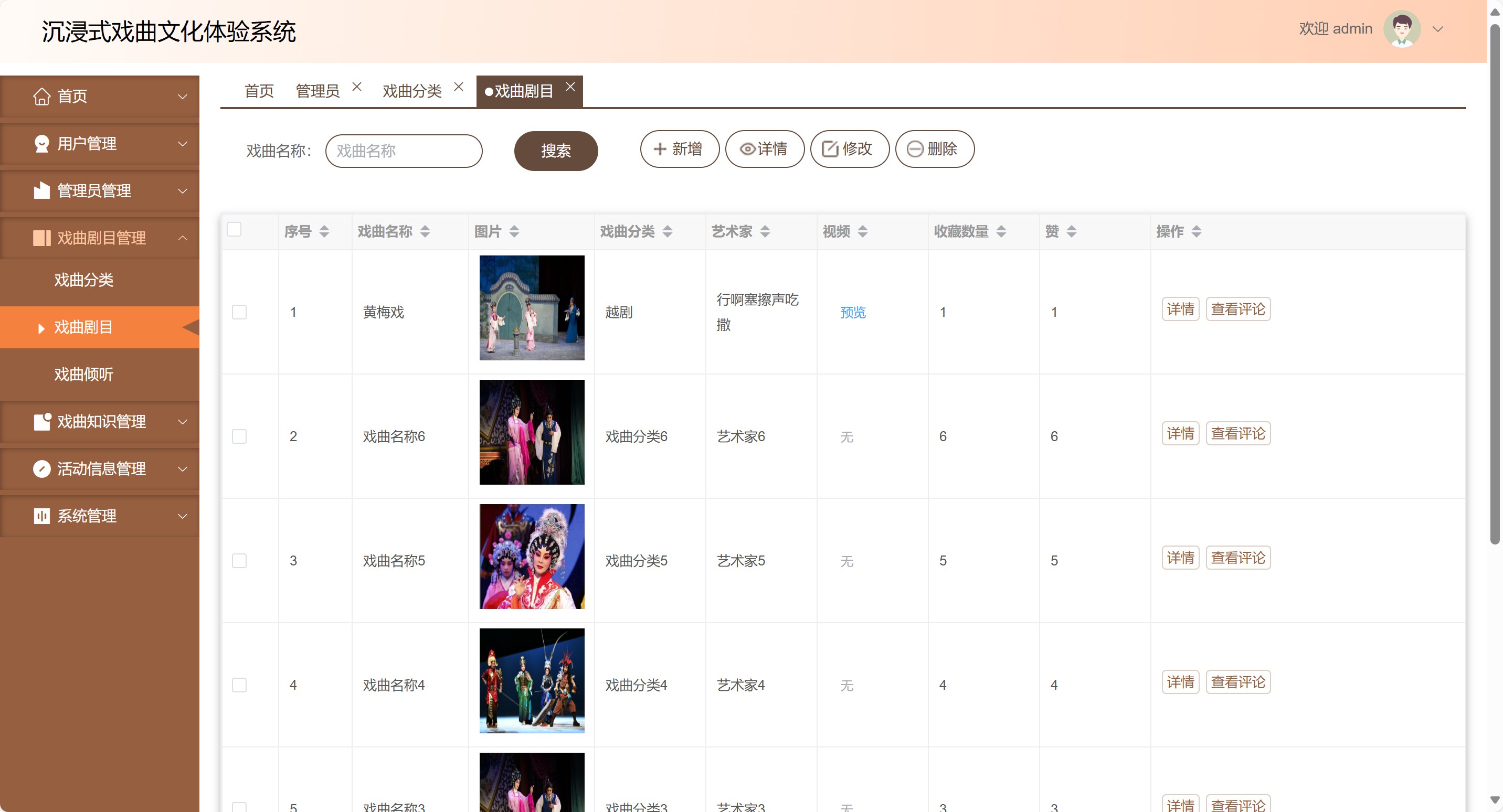This screenshot has width=1503, height=812.
Task: Sort by 收藏数量 column arrows
Action: click(x=1001, y=231)
